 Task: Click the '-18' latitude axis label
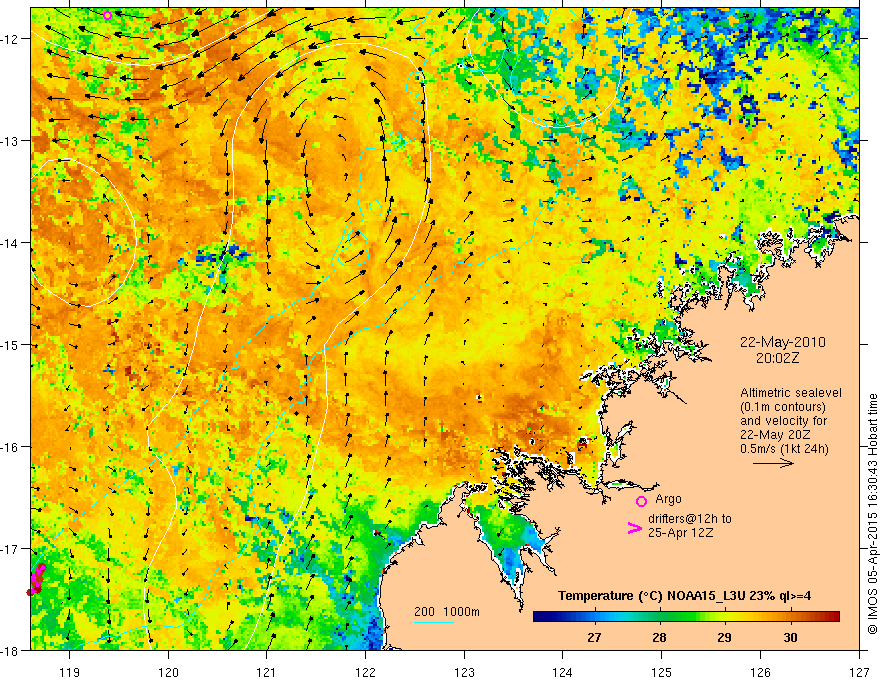pos(10,650)
